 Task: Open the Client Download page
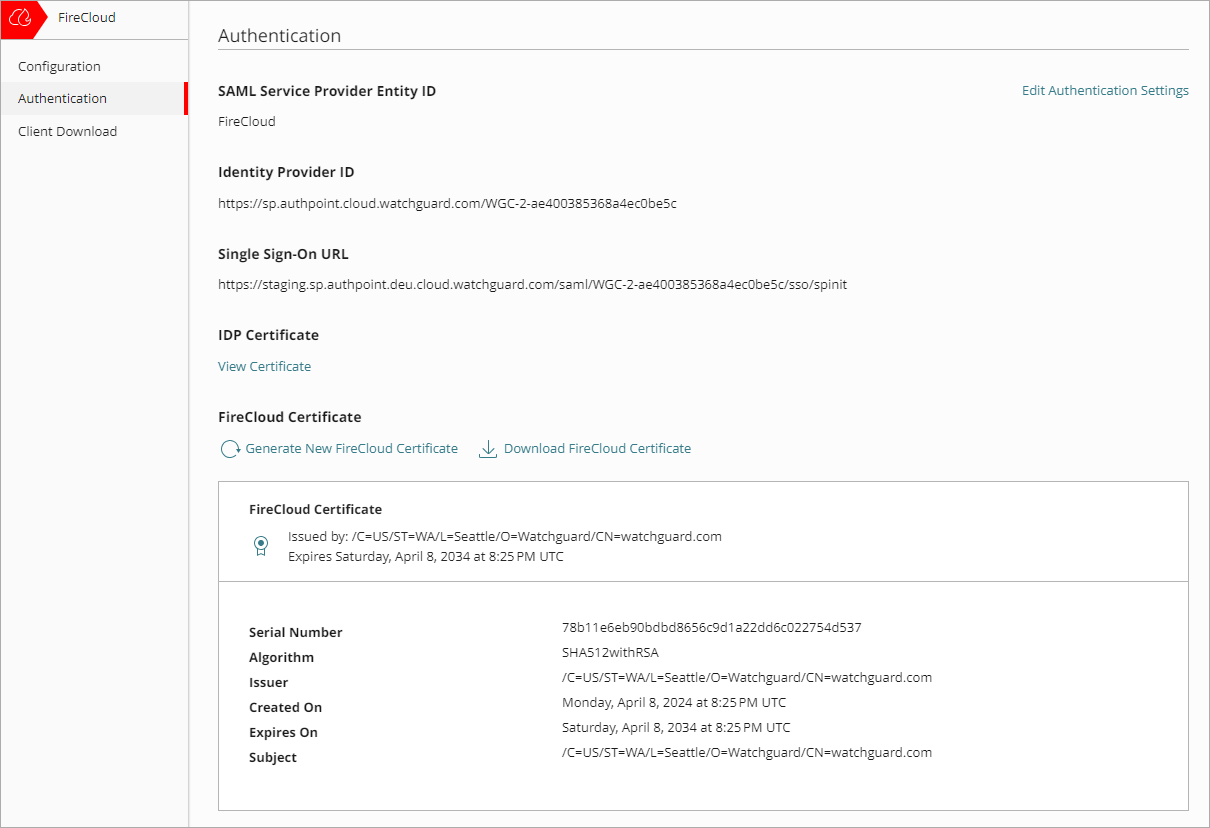[x=67, y=131]
